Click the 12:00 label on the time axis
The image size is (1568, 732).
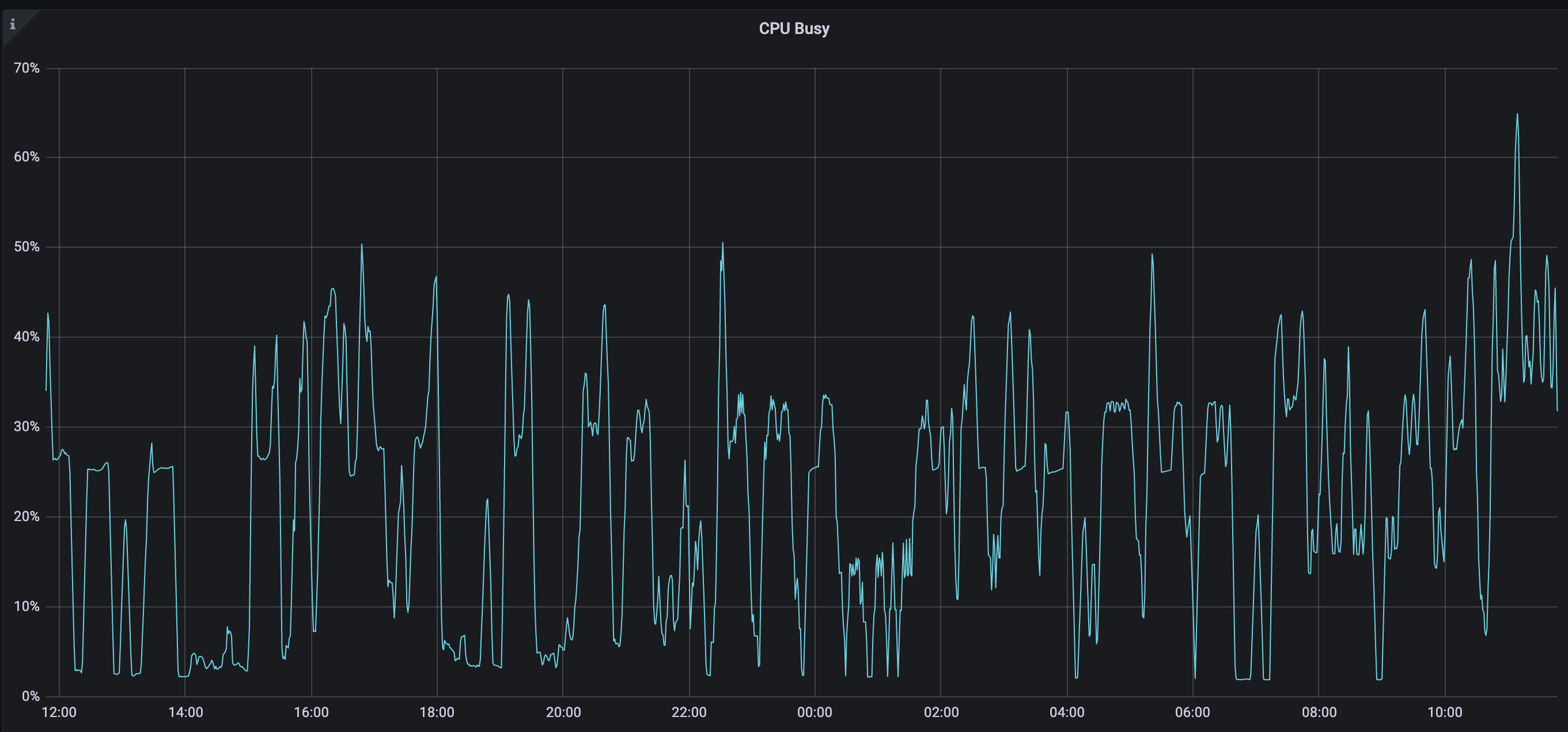point(59,712)
